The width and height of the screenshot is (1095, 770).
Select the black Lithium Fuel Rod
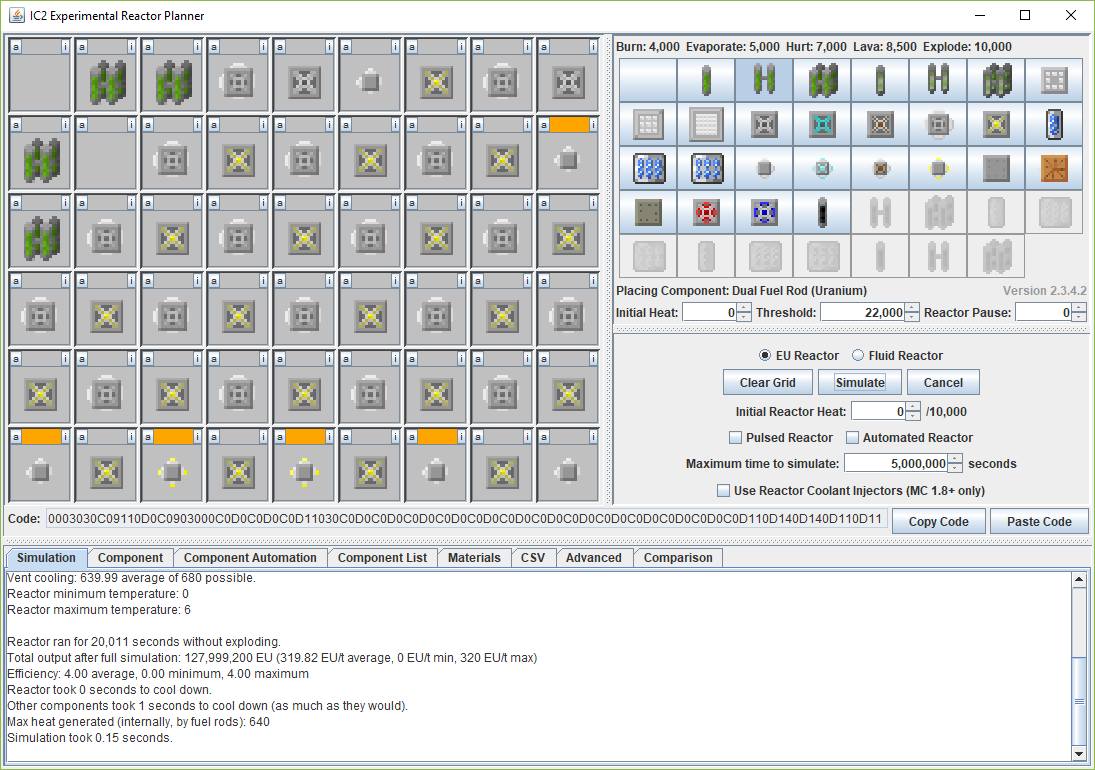[823, 212]
